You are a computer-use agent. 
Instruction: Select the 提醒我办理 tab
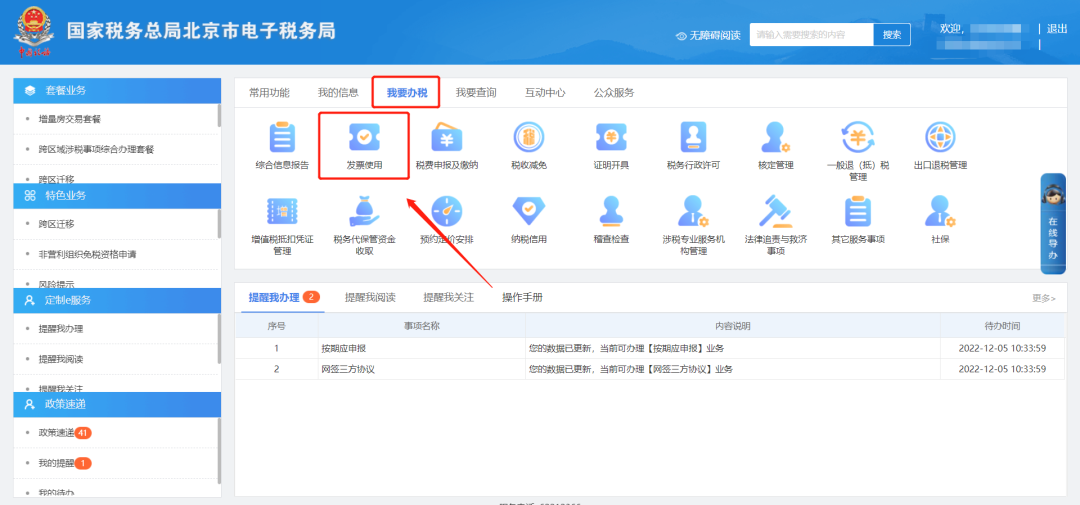coord(284,298)
